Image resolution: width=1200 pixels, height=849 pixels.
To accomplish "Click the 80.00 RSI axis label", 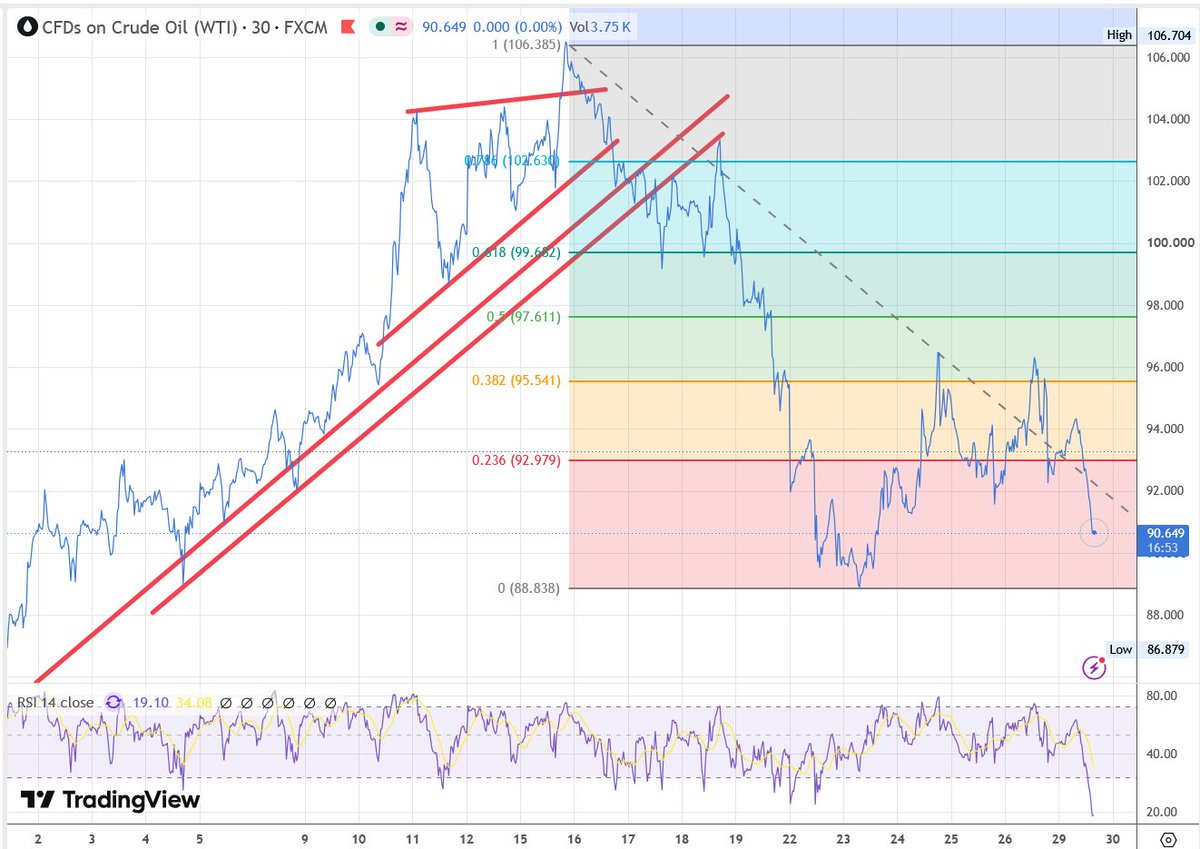I will (x=1162, y=696).
